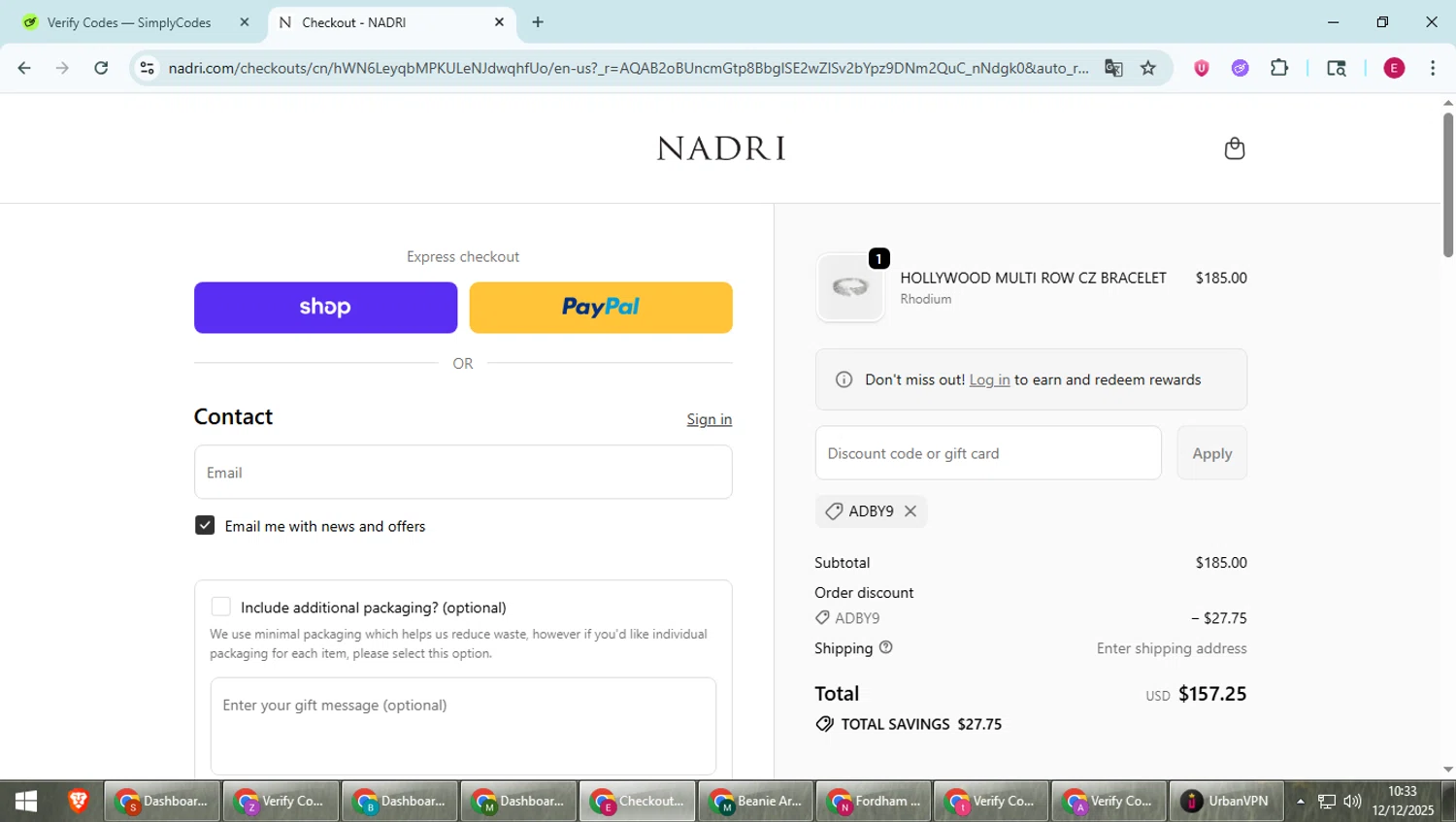Open the Checkout taskbar Chrome window
The height and width of the screenshot is (822, 1456).
[638, 802]
